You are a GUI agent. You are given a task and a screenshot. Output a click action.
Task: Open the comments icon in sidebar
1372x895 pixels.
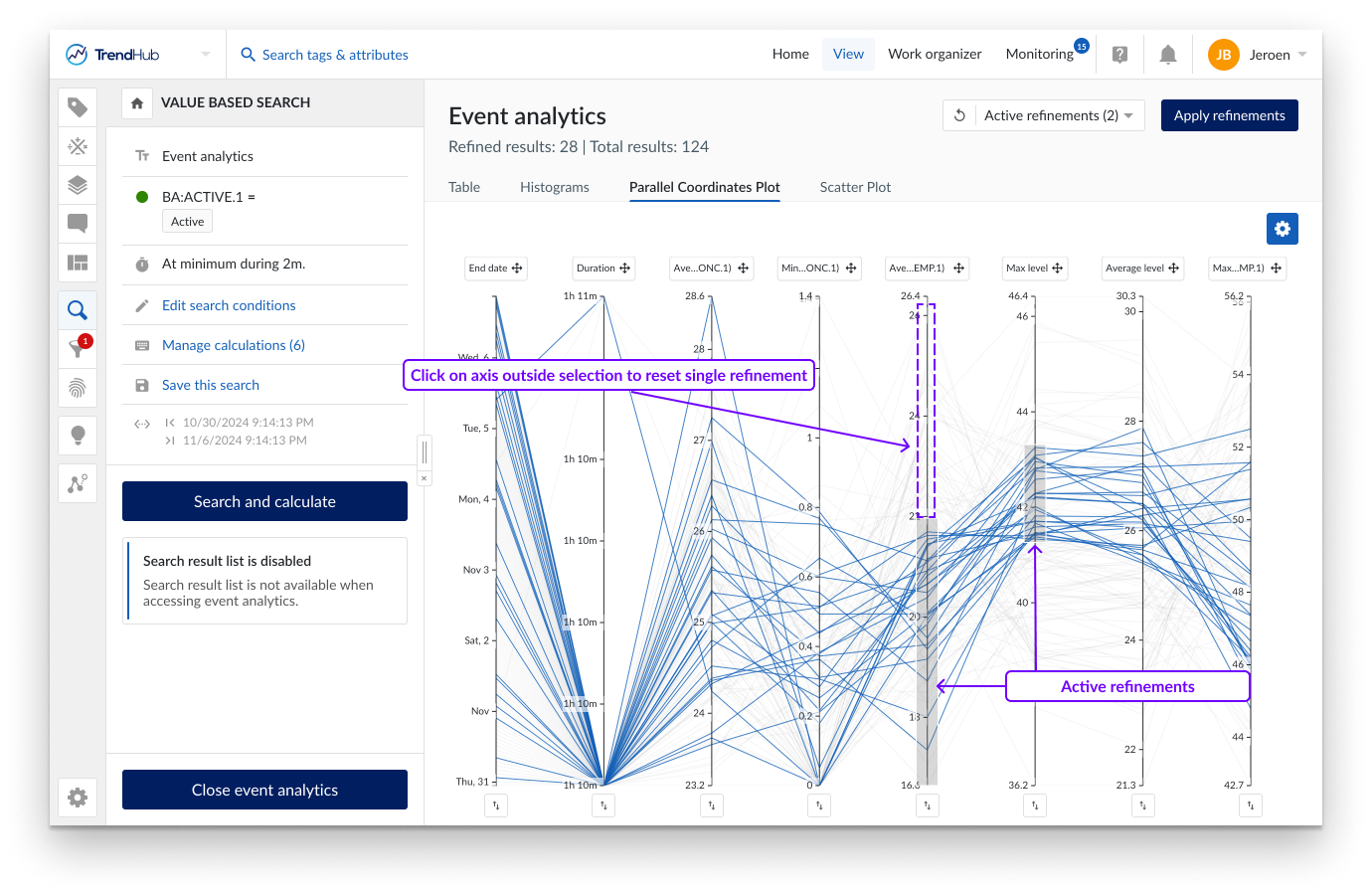click(78, 224)
